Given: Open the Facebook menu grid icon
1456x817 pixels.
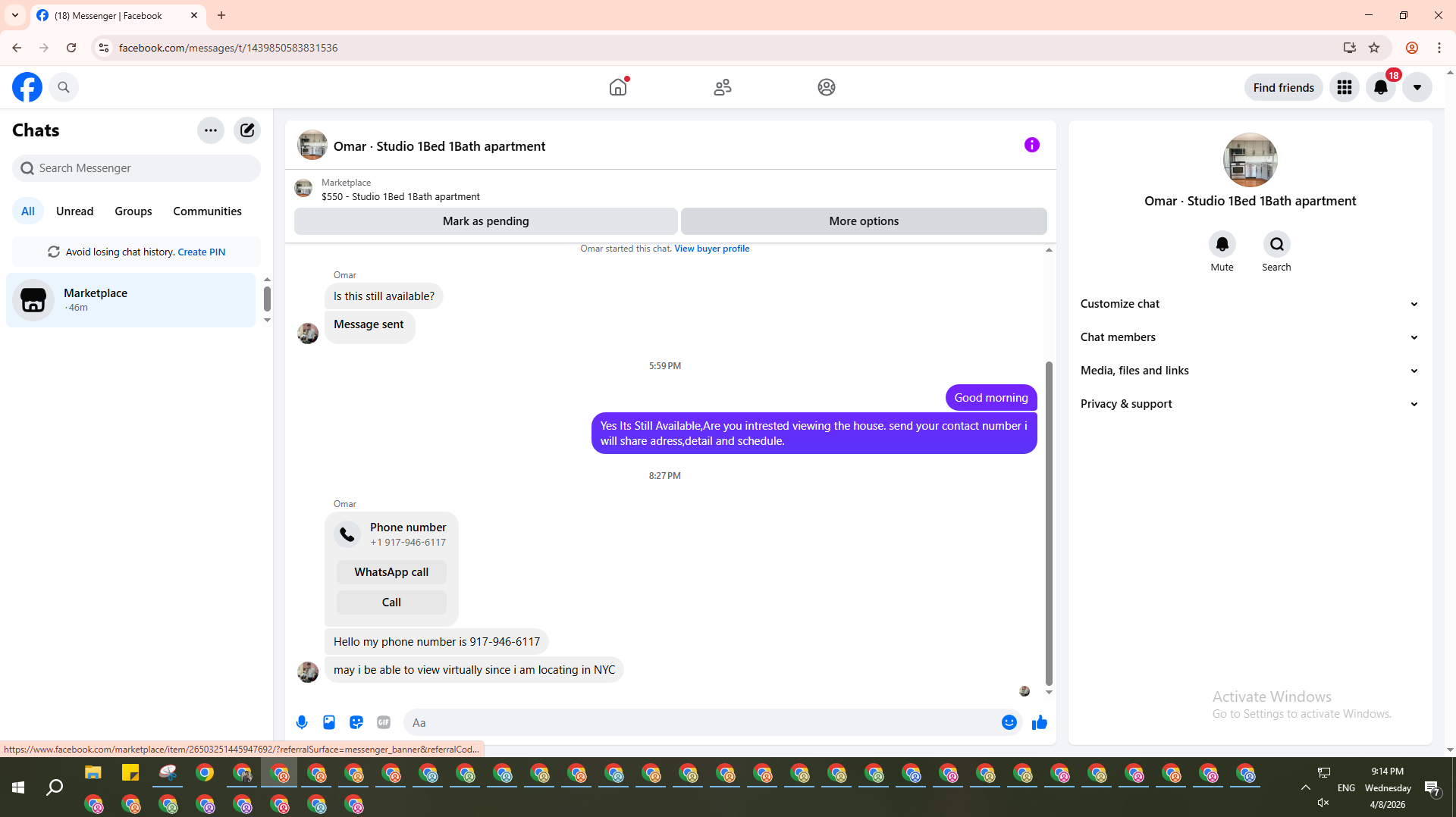Looking at the screenshot, I should point(1345,87).
